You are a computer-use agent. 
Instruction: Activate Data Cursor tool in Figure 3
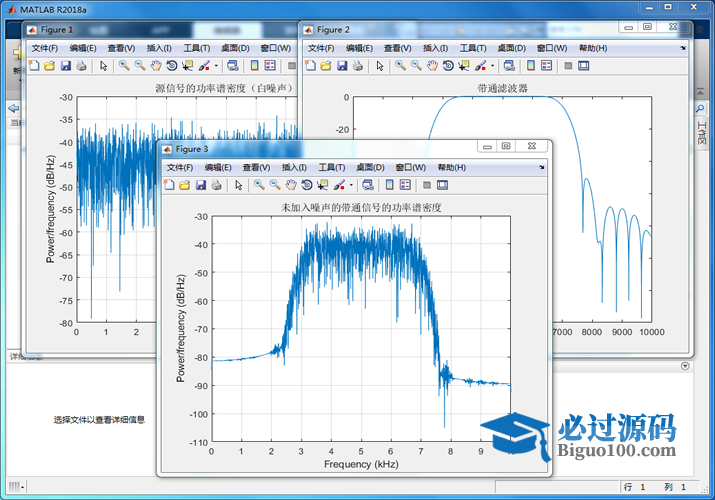click(x=322, y=185)
